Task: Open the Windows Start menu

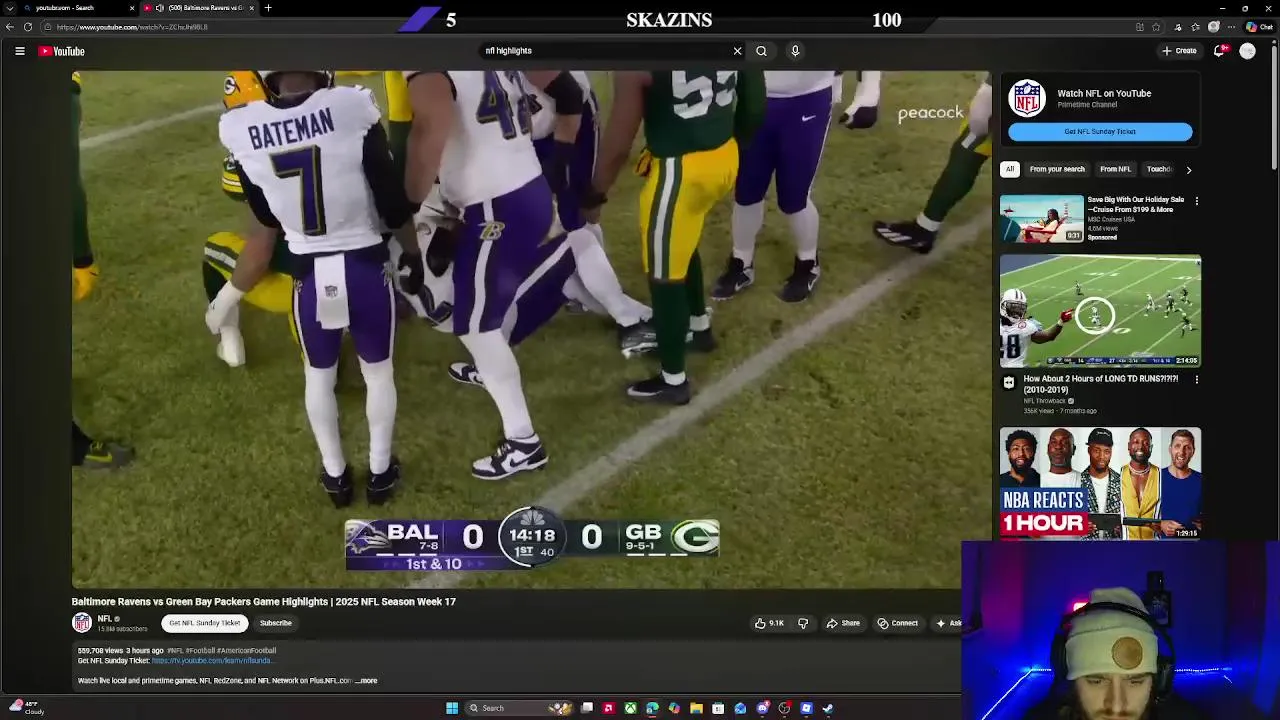Action: [452, 708]
